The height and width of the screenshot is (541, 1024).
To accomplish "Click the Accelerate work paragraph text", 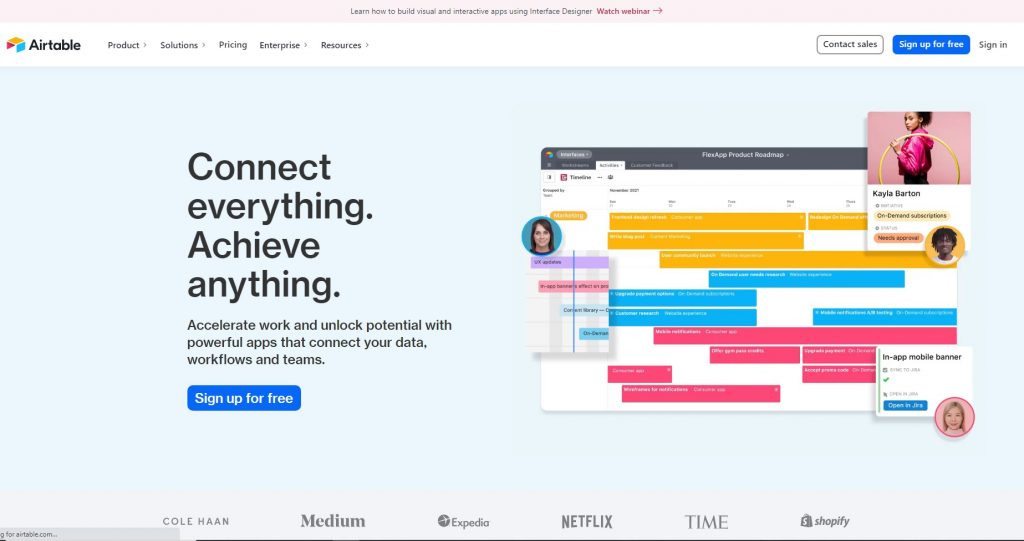I will click(319, 342).
